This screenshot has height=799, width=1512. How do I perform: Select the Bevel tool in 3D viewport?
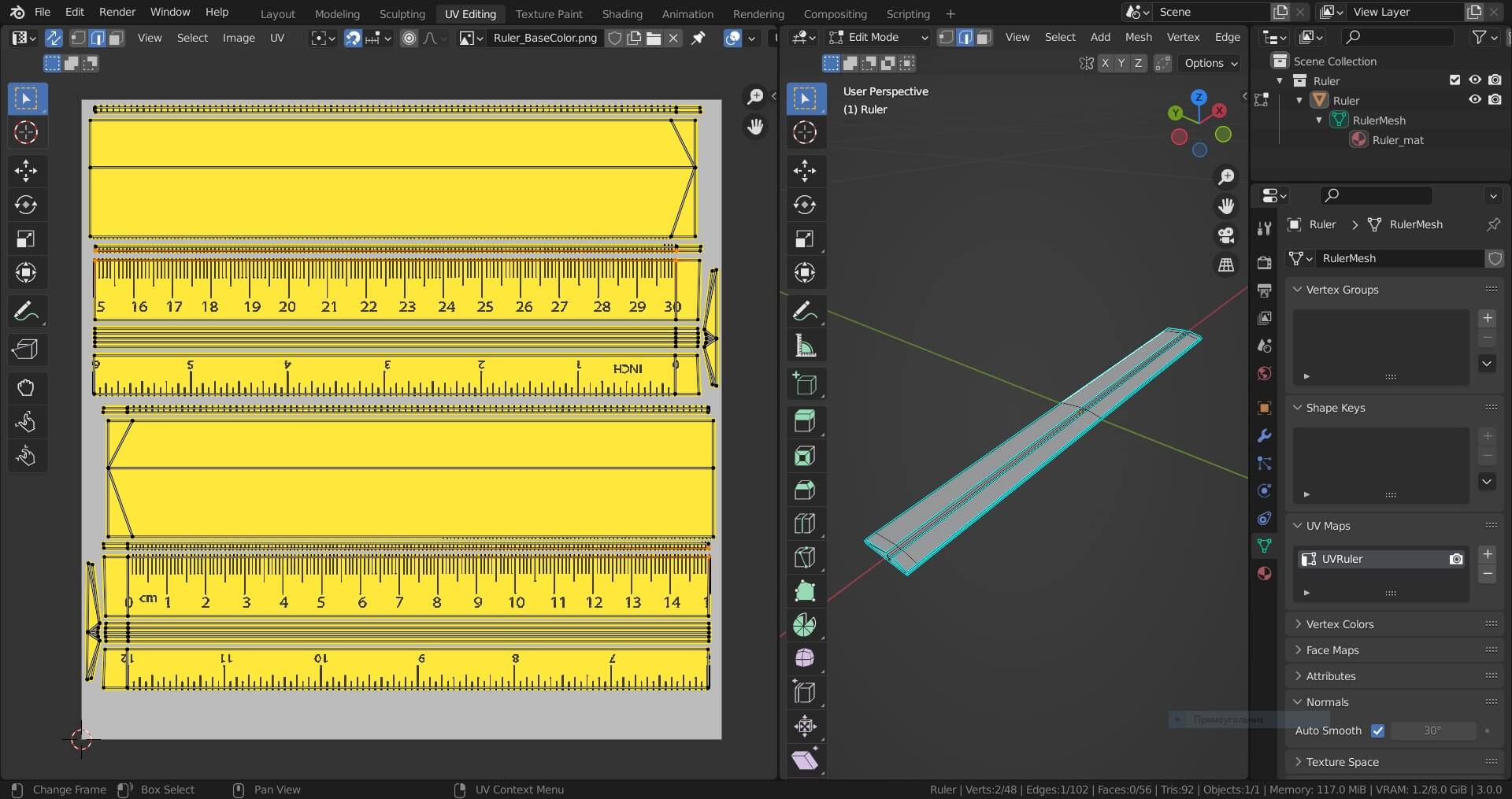pyautogui.click(x=804, y=490)
